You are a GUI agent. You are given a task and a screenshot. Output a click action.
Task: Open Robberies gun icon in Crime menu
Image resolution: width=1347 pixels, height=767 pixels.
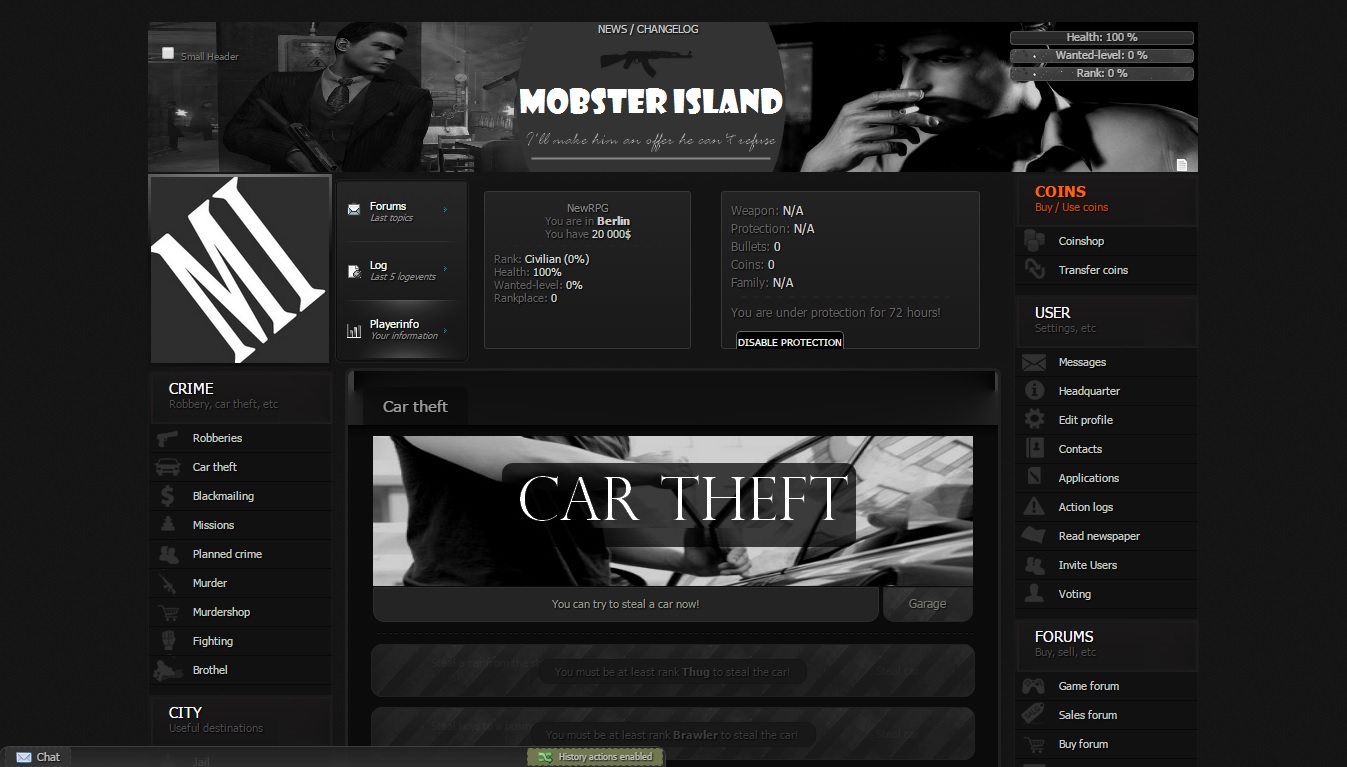pyautogui.click(x=167, y=438)
